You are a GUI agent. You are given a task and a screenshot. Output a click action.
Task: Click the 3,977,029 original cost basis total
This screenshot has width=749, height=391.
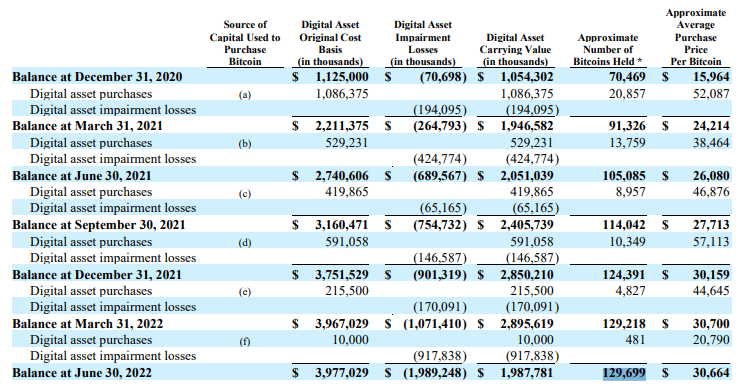342,373
